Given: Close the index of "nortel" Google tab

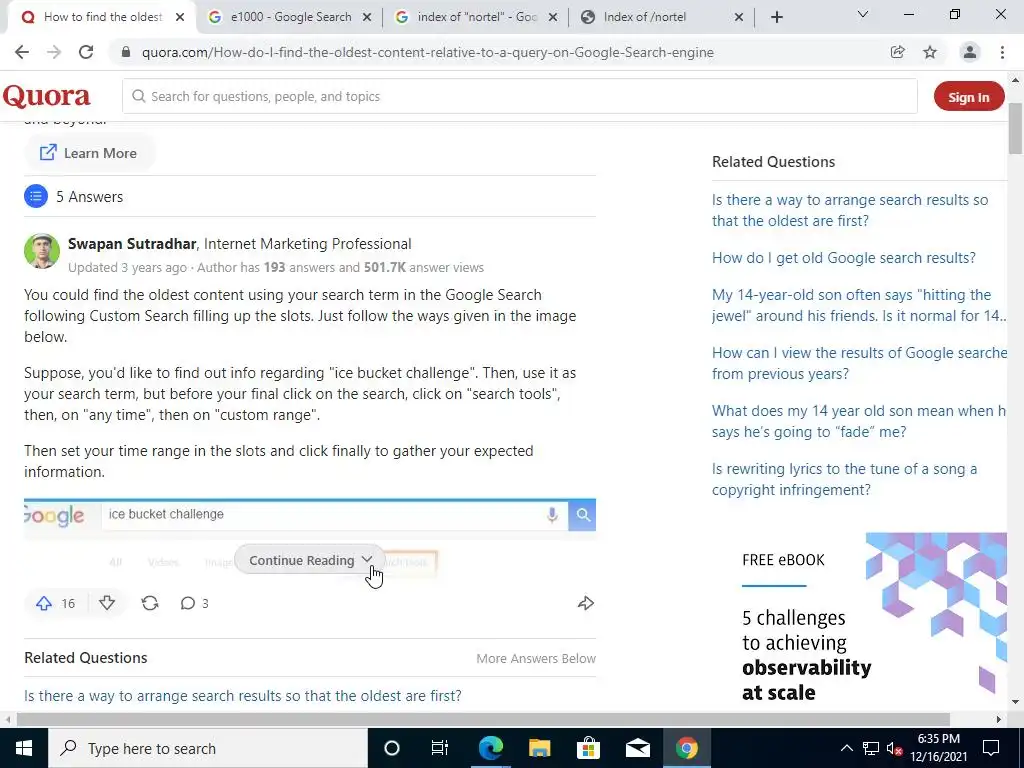Looking at the screenshot, I should point(552,18).
